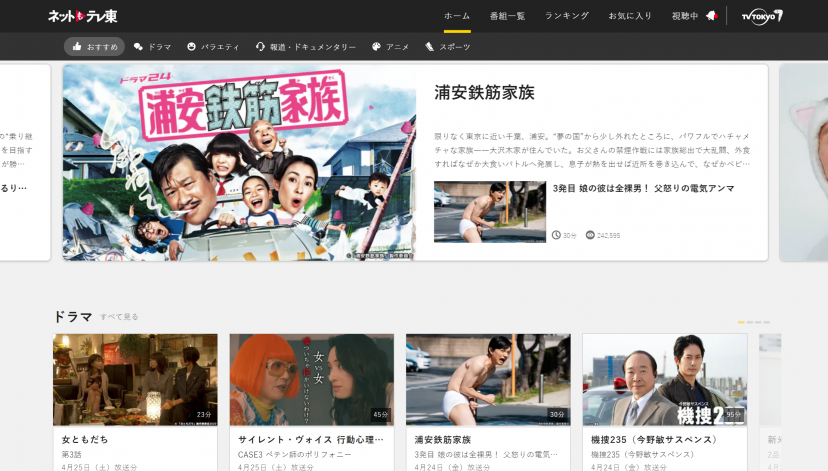Screen dimensions: 828x471
Task: Click the TV TOKYO logo icon
Action: click(762, 16)
